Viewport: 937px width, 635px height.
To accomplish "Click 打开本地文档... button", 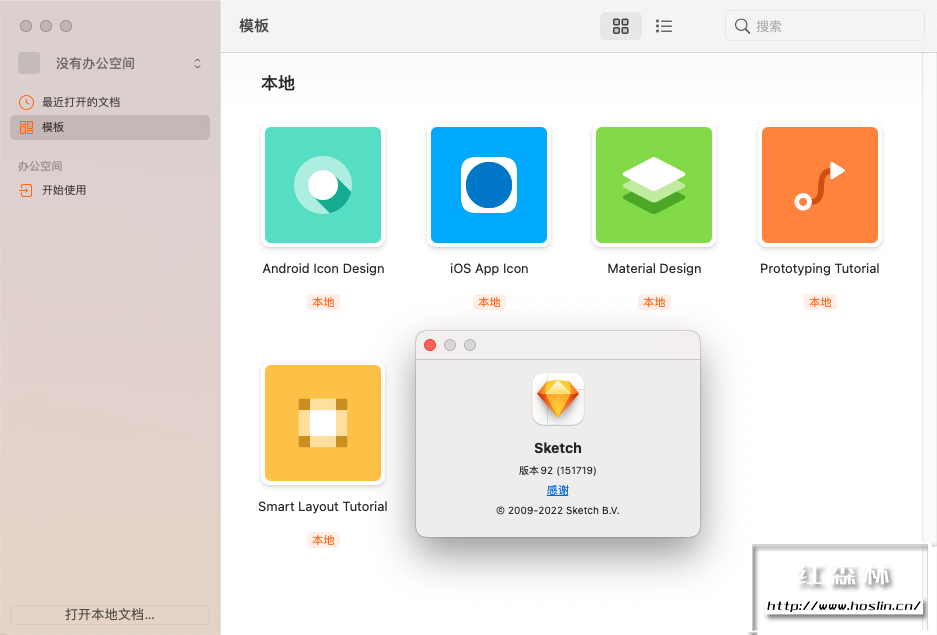I will [x=110, y=614].
